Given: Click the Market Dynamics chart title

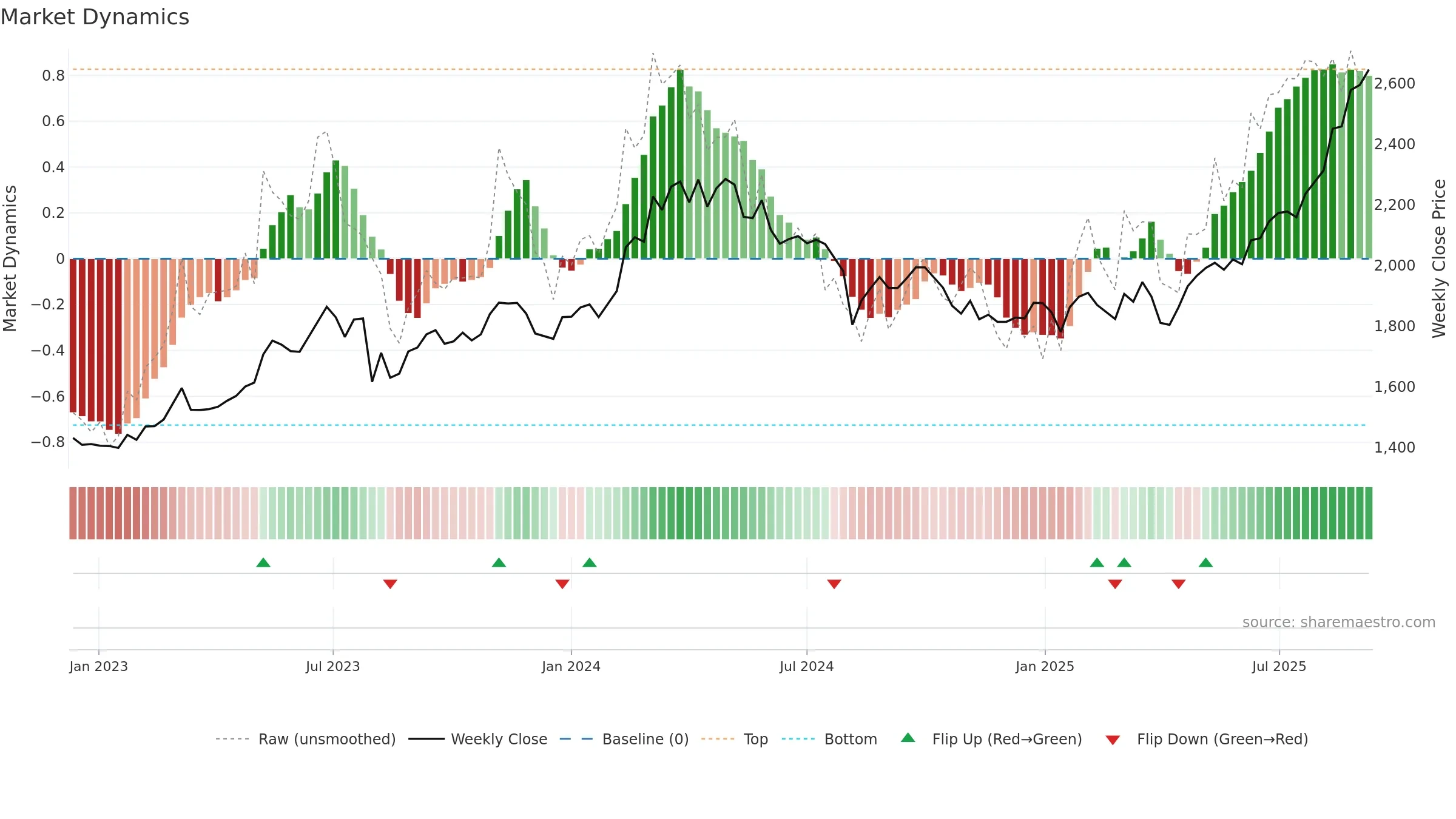Looking at the screenshot, I should tap(95, 17).
